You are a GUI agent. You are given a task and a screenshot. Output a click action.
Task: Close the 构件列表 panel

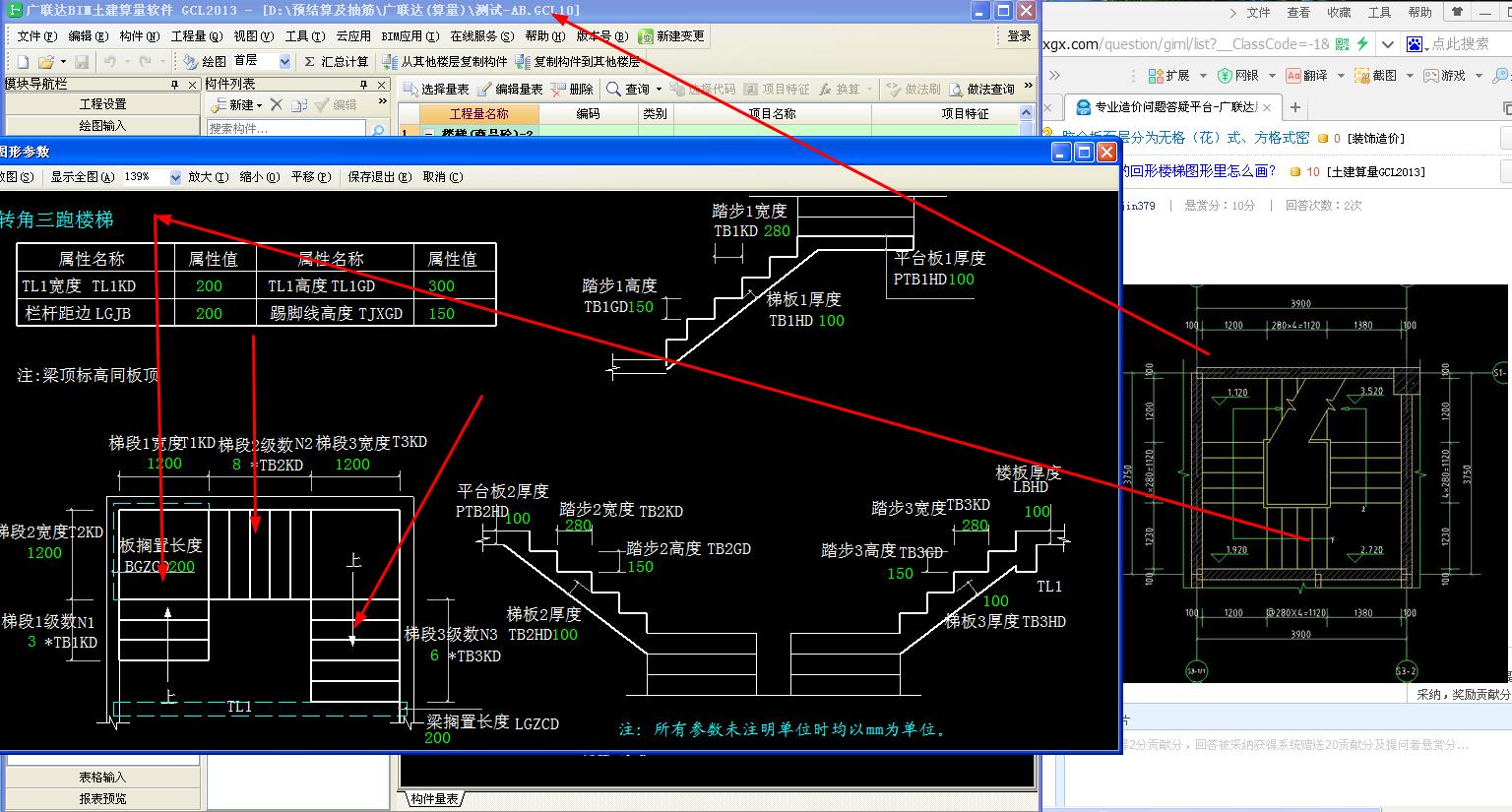click(382, 85)
